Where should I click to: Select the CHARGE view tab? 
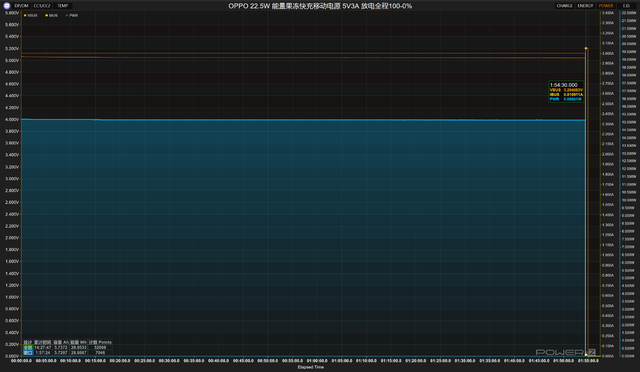point(564,6)
